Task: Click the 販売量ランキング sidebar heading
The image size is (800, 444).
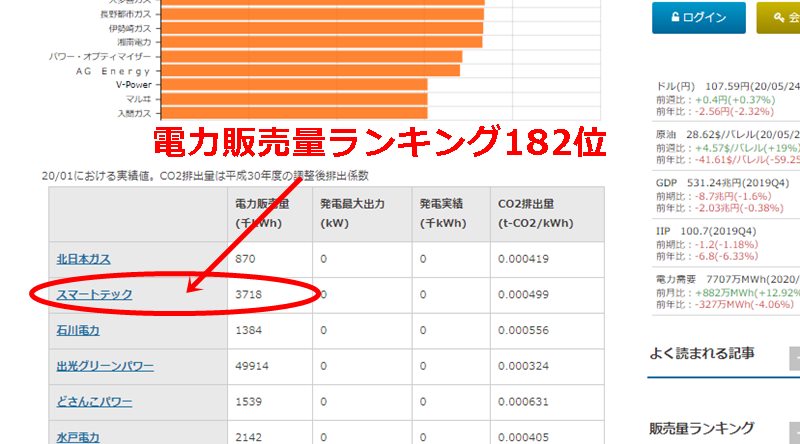Action: click(702, 429)
